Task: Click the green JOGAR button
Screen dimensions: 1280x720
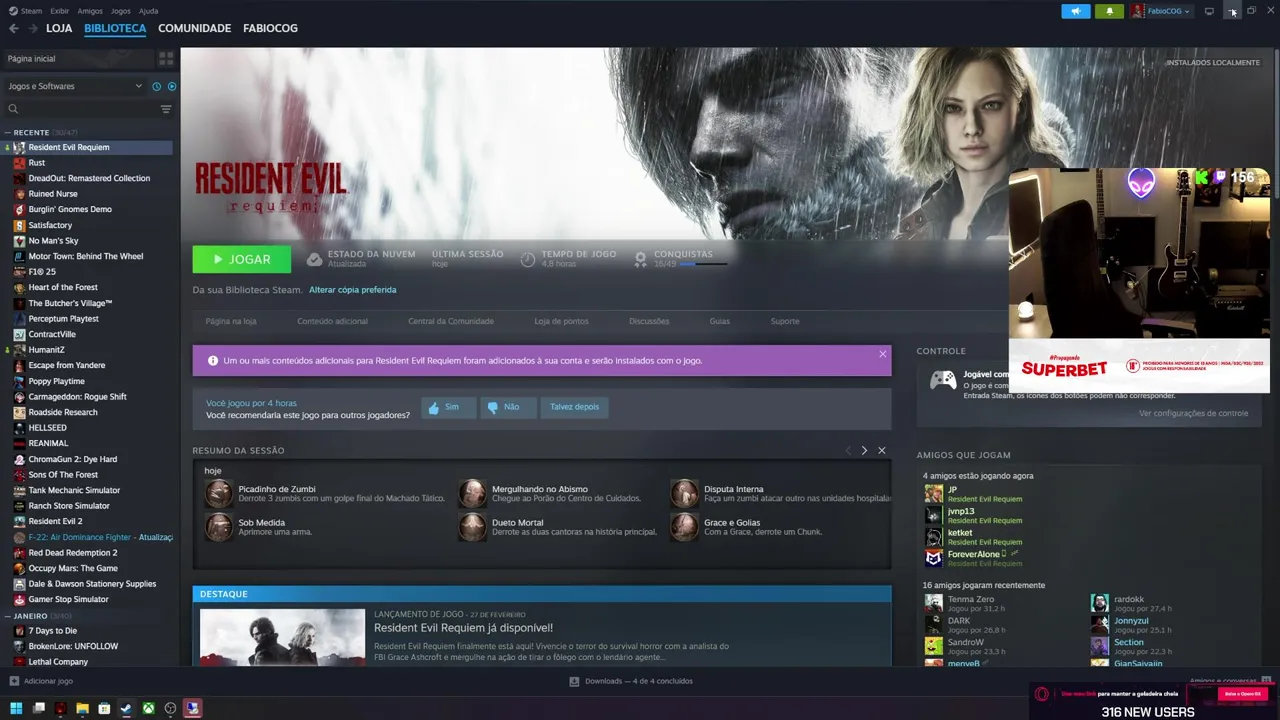Action: tap(242, 259)
